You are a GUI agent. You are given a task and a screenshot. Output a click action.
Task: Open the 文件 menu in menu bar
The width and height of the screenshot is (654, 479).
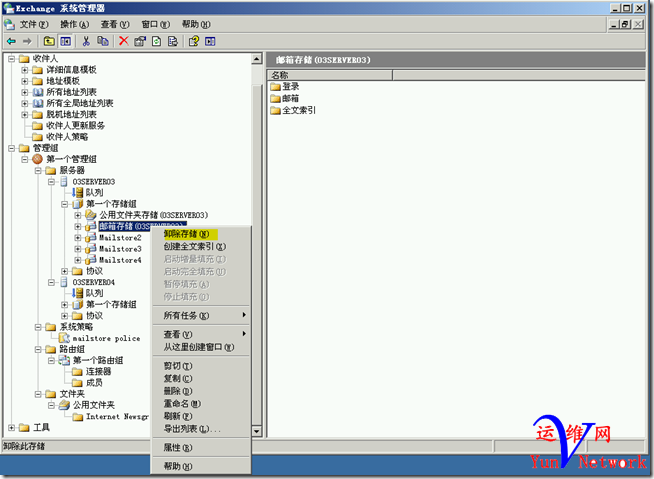pyautogui.click(x=34, y=24)
